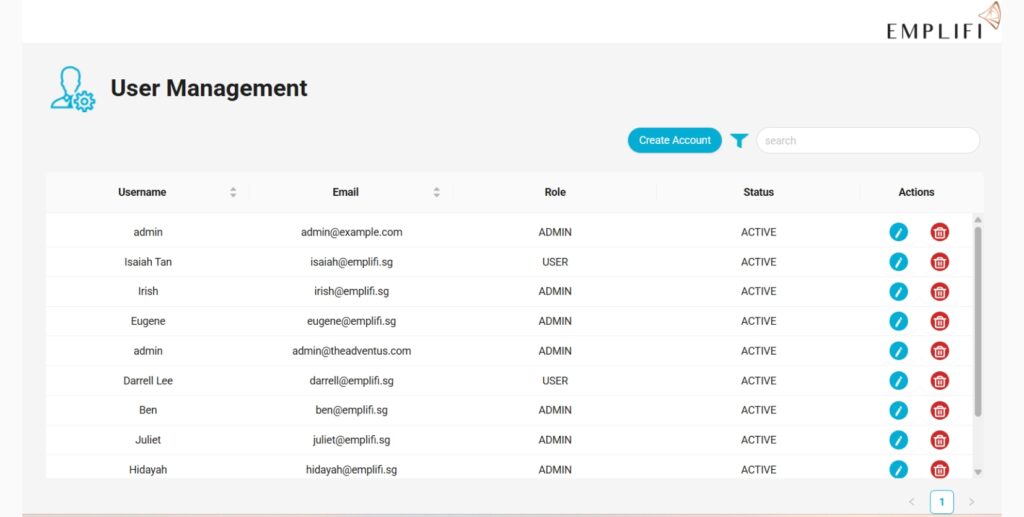Click the pencil icon for Irish

click(x=898, y=292)
